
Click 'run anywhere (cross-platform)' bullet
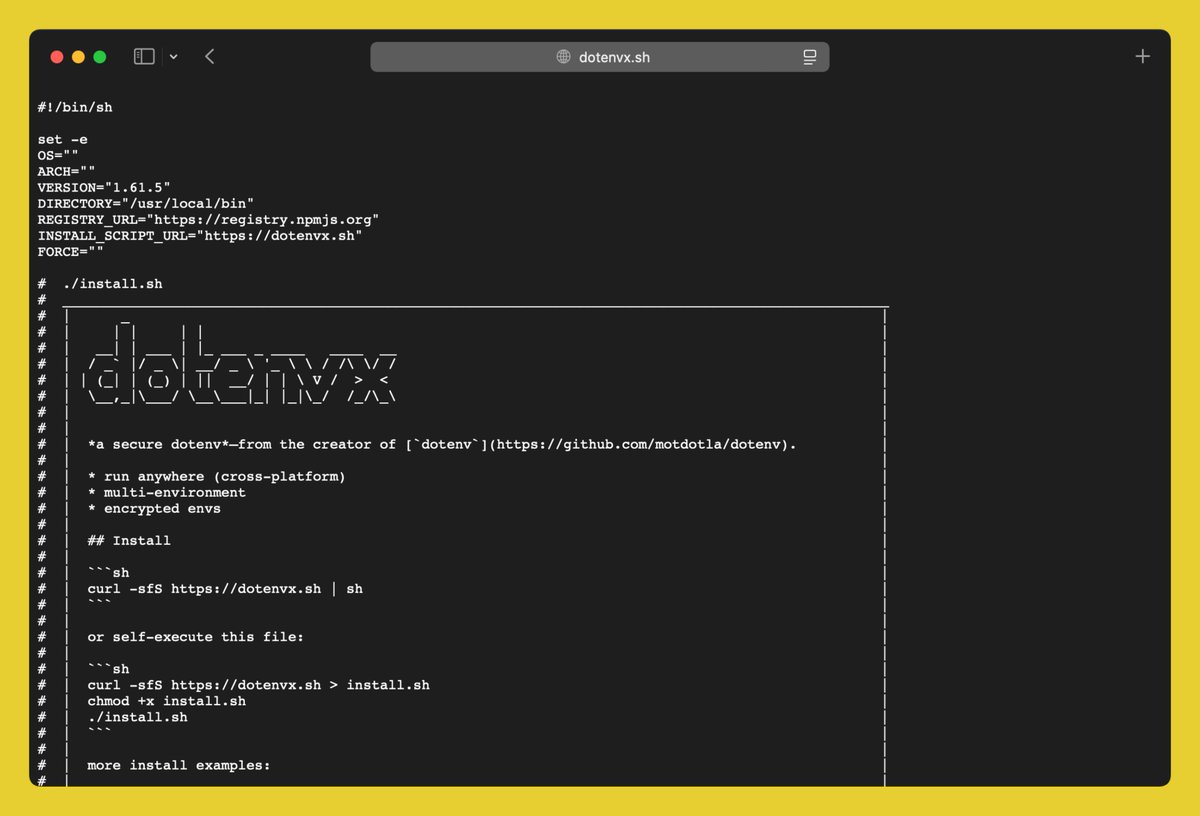click(x=216, y=476)
